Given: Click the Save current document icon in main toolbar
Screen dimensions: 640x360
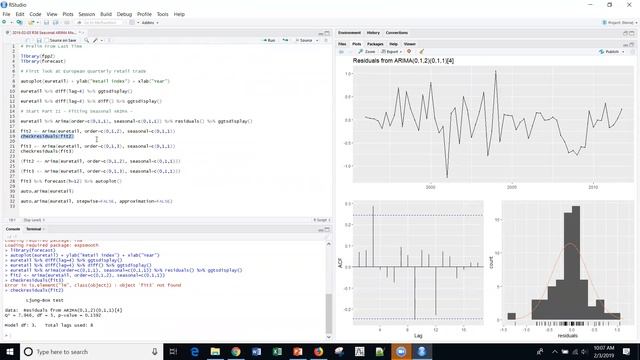Looking at the screenshot, I should [46, 22].
